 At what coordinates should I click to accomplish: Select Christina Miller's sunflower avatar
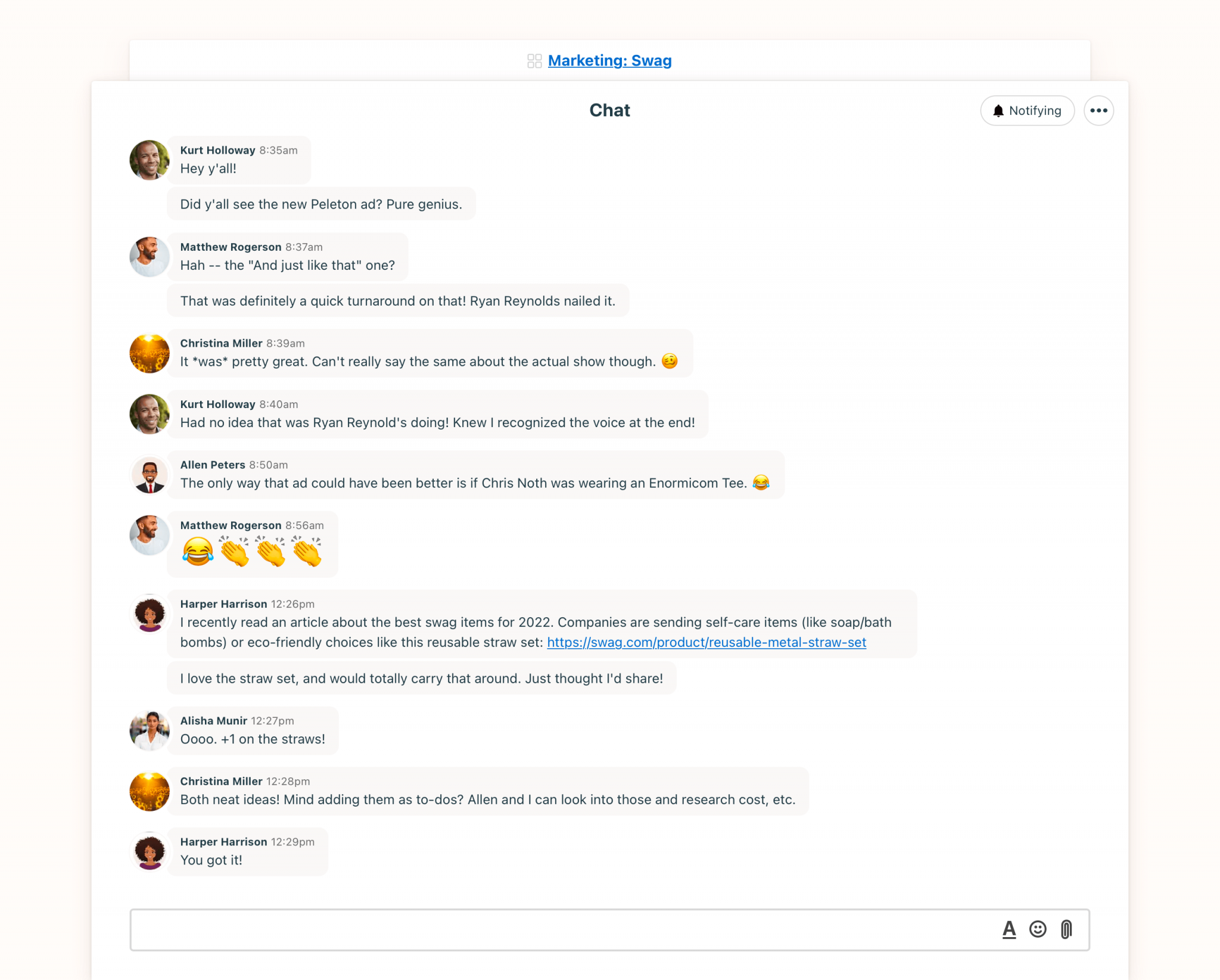(x=149, y=353)
